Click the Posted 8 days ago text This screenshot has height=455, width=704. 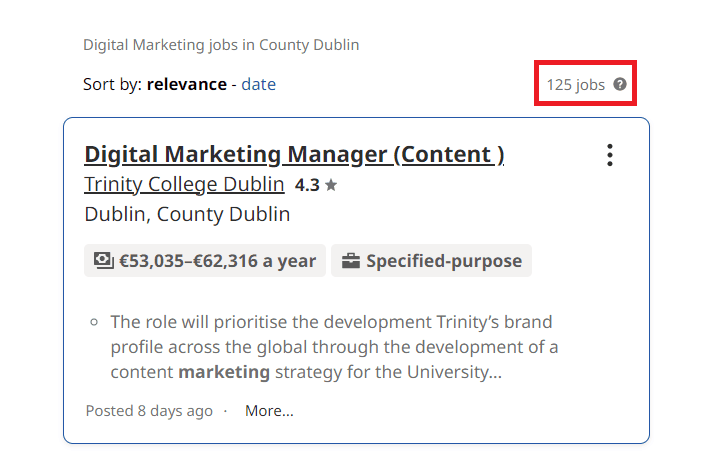pos(149,411)
